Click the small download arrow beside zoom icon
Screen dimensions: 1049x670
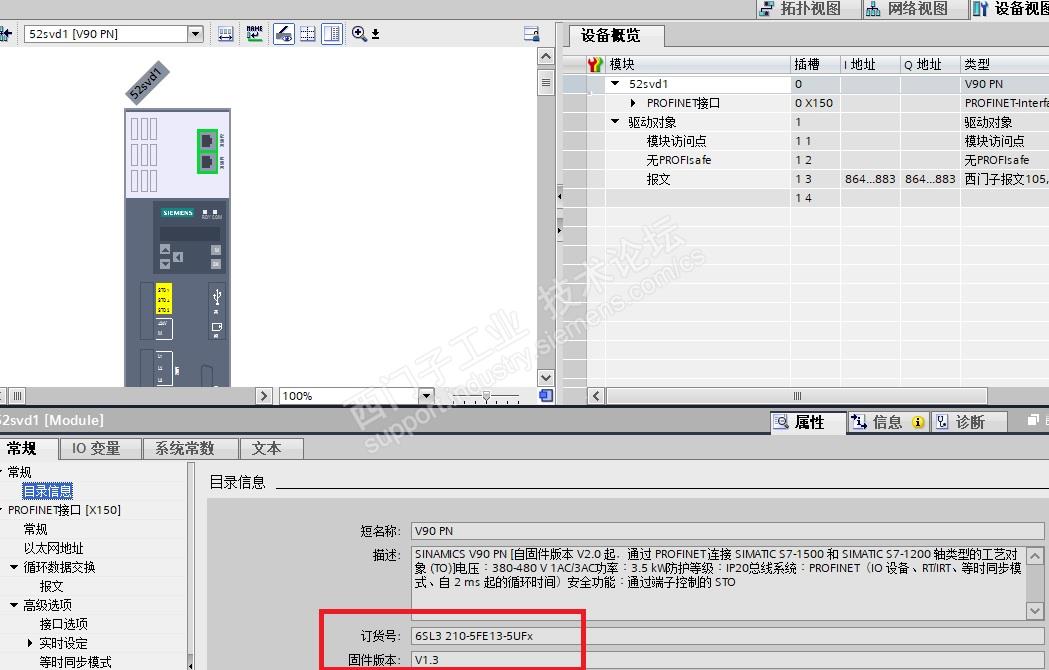coord(376,34)
